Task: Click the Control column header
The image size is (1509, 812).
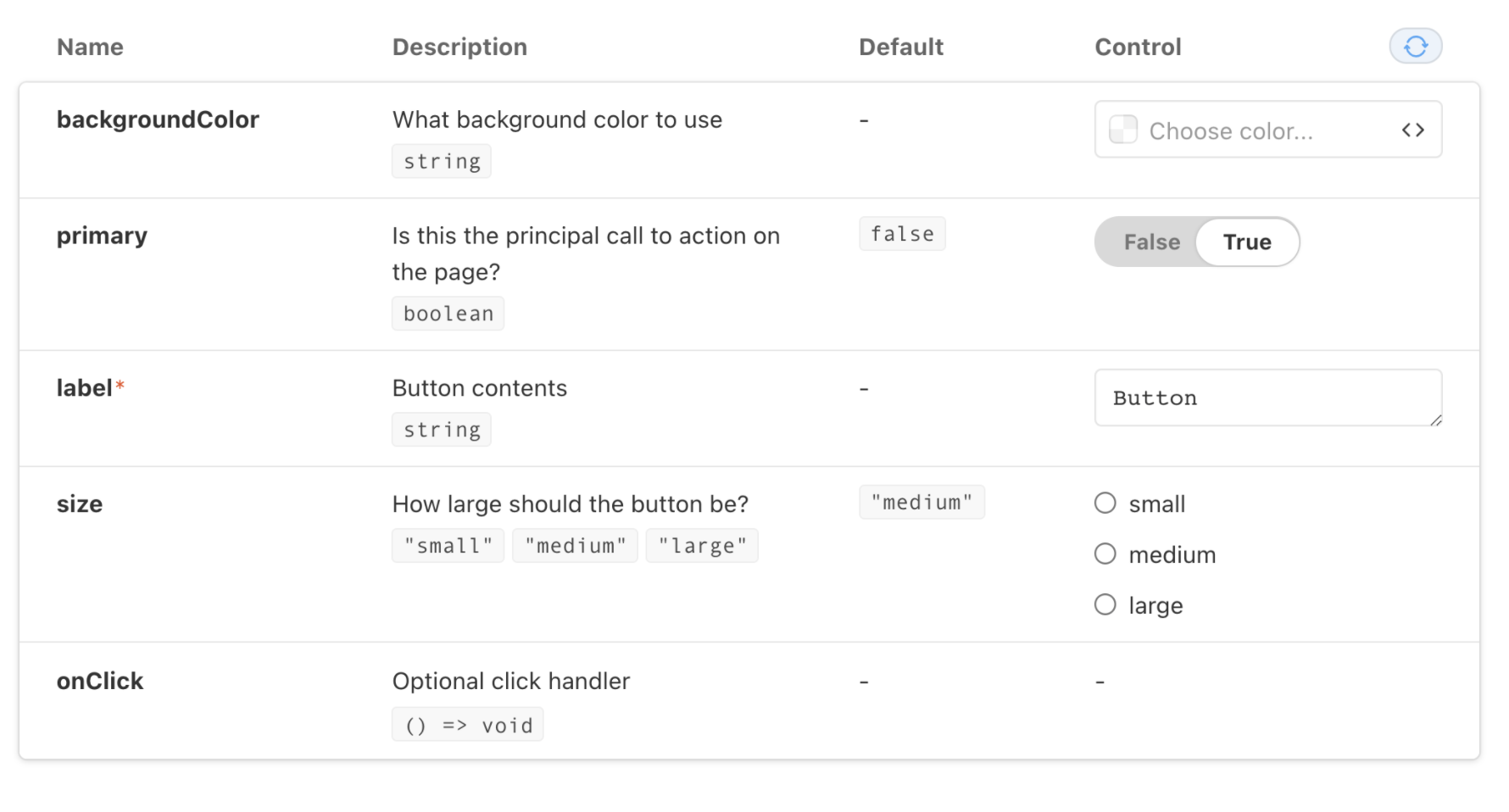Action: pos(1138,47)
